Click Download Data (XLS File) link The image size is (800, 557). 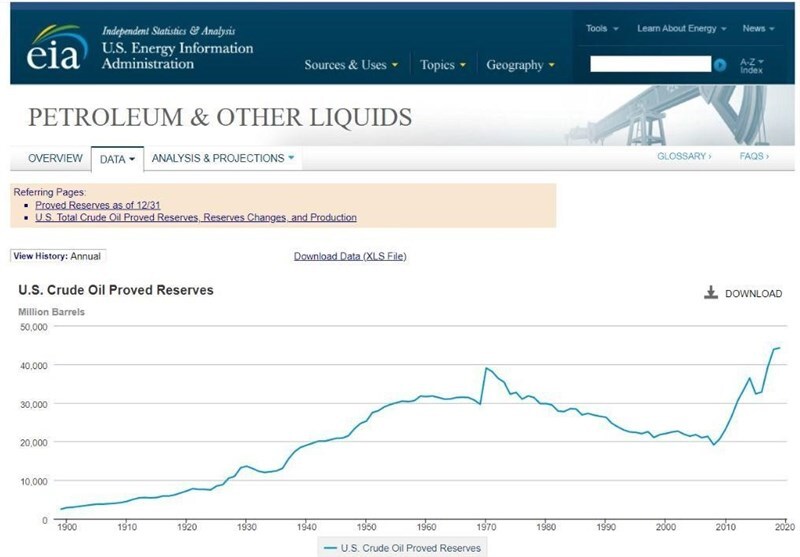(x=350, y=256)
